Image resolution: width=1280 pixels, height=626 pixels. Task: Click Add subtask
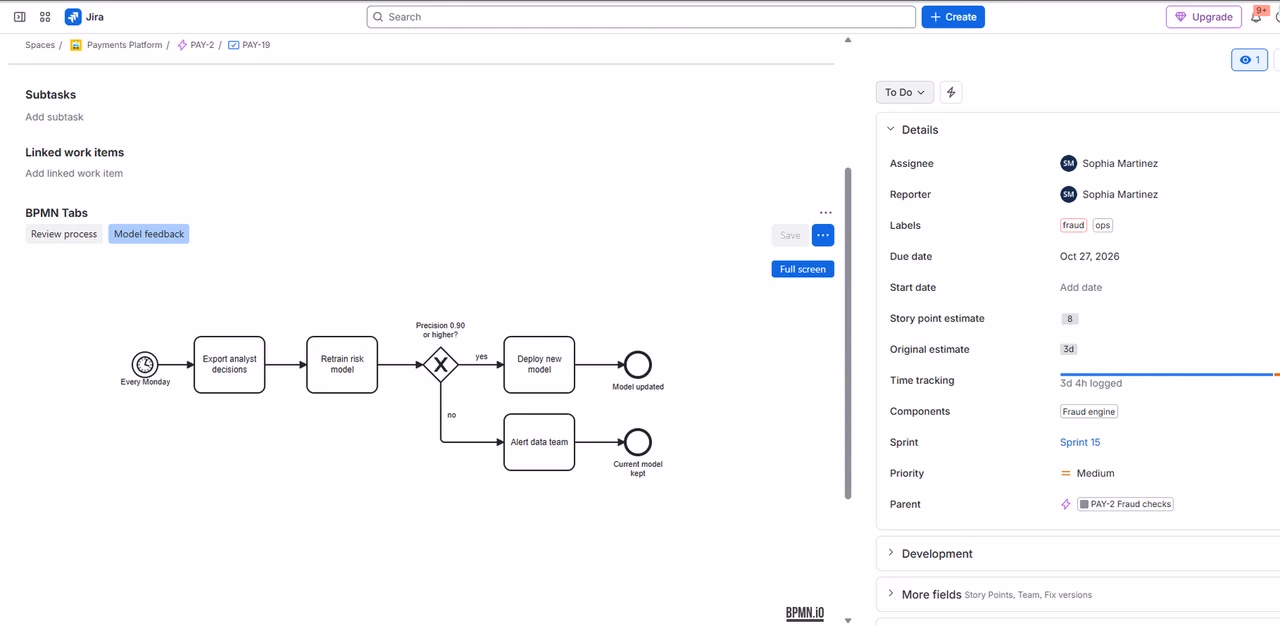(54, 117)
